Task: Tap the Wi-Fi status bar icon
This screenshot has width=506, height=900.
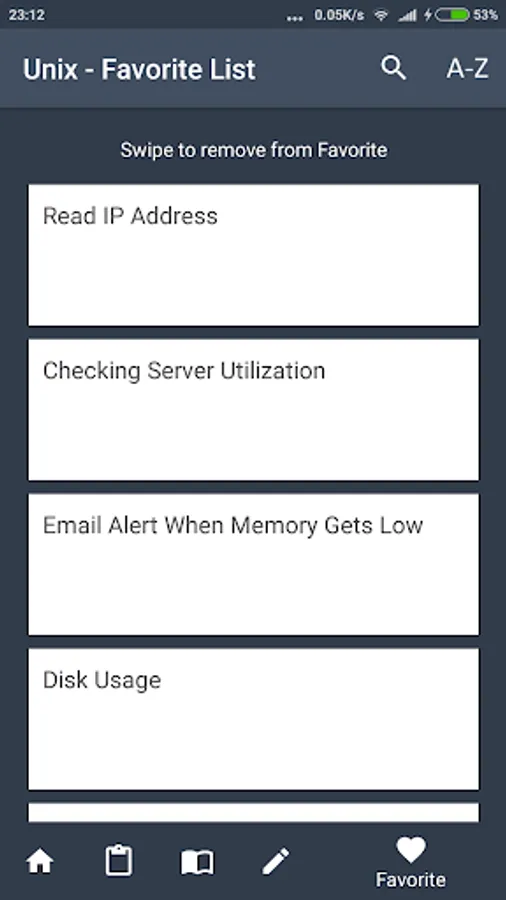Action: tap(381, 15)
